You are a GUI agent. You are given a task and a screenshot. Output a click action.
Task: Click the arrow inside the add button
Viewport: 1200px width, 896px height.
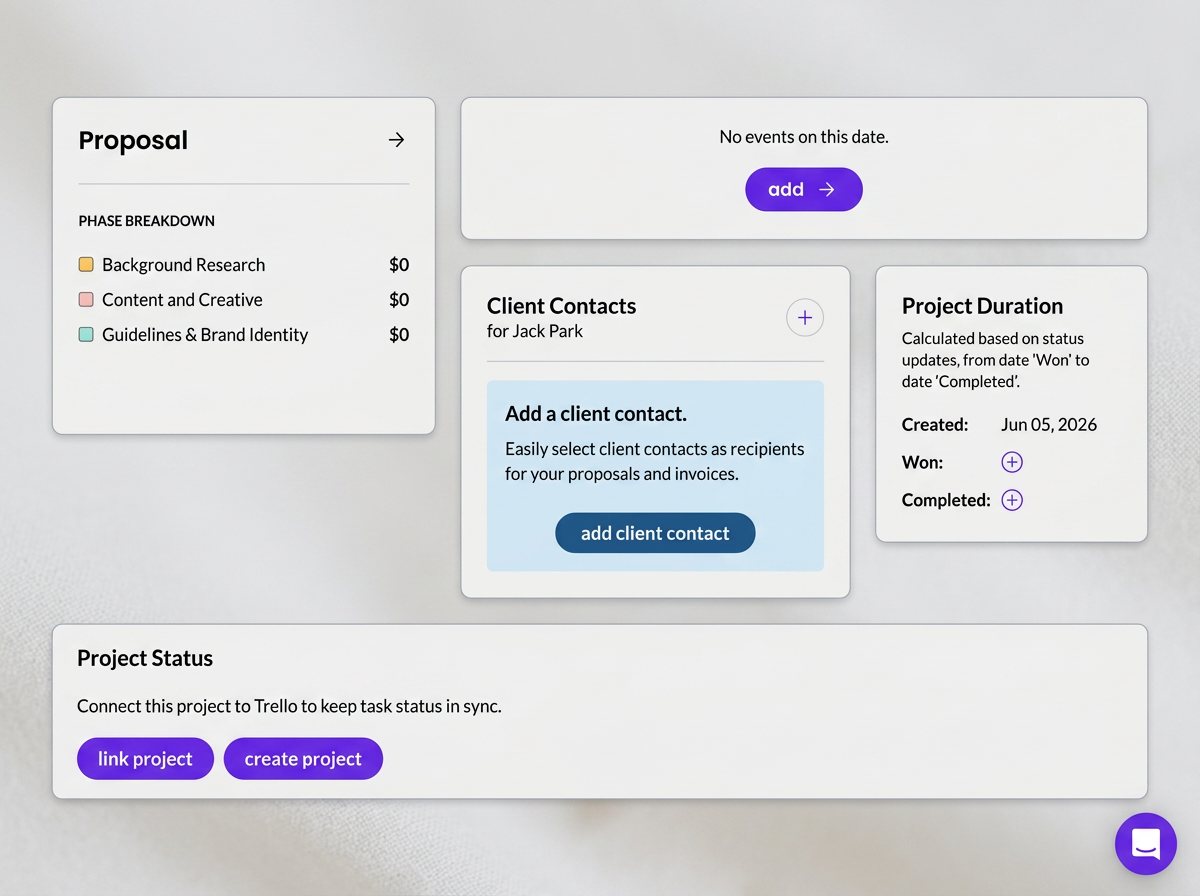point(827,189)
